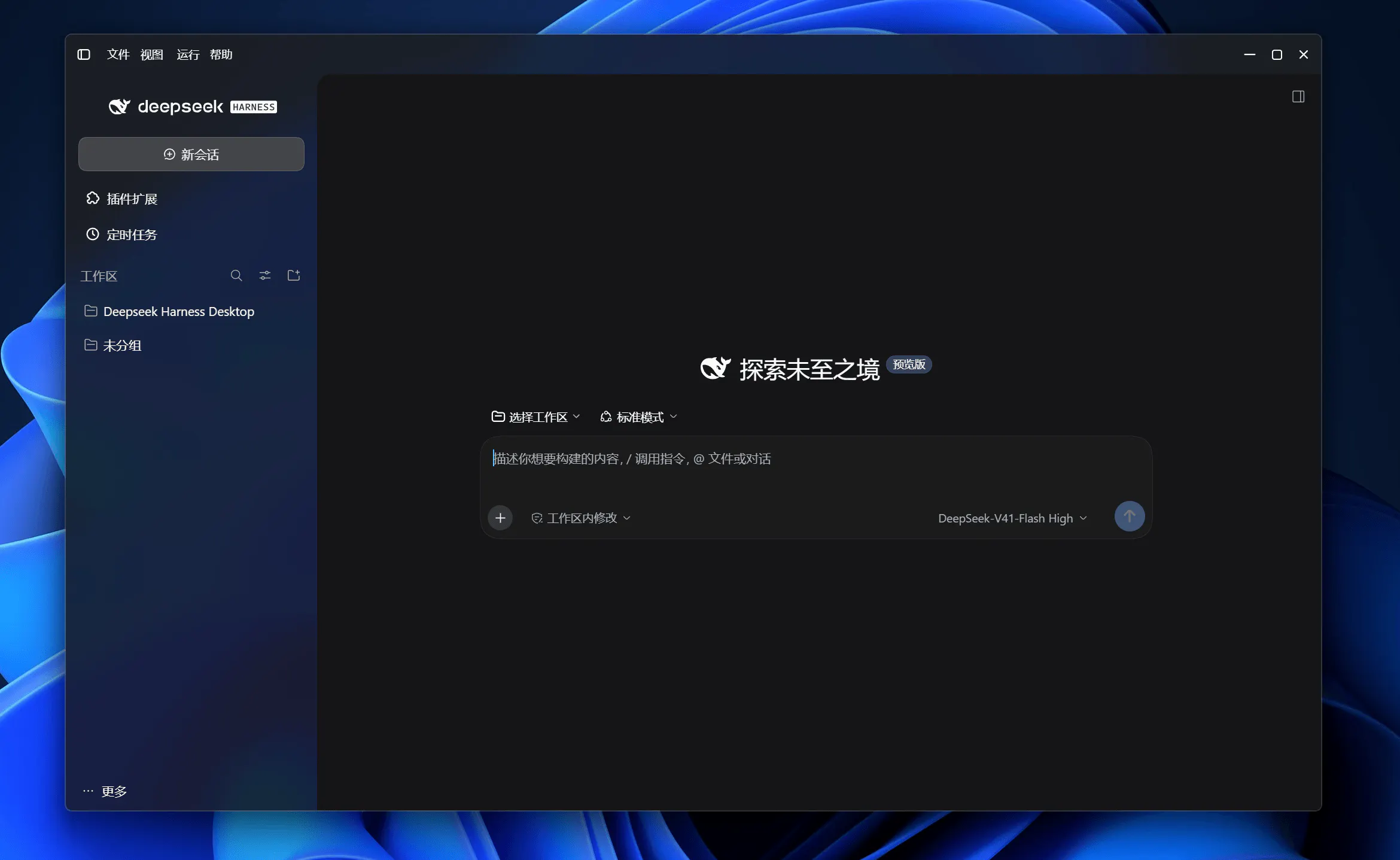Open the 运行 menu
The width and height of the screenshot is (1400, 860).
[188, 54]
